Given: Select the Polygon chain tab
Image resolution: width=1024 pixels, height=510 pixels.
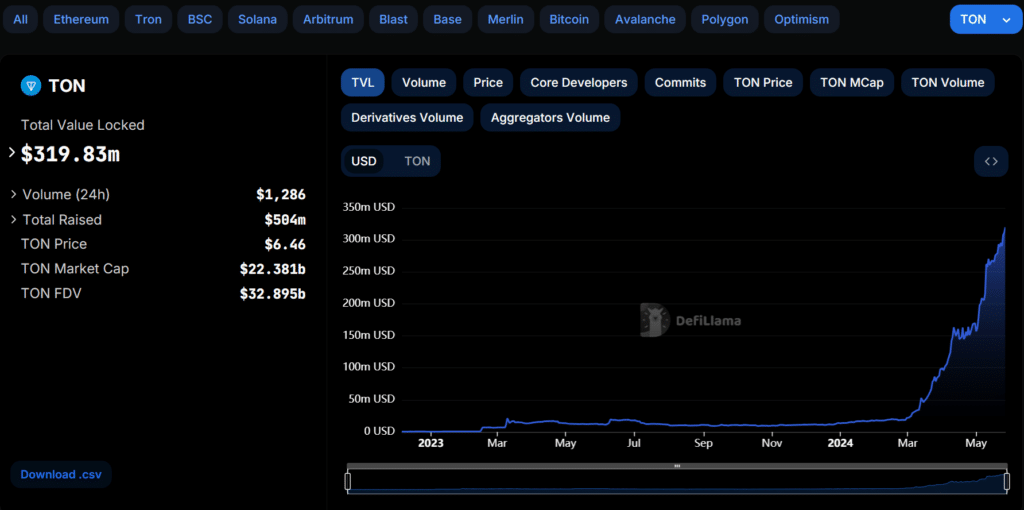Looking at the screenshot, I should coord(725,20).
